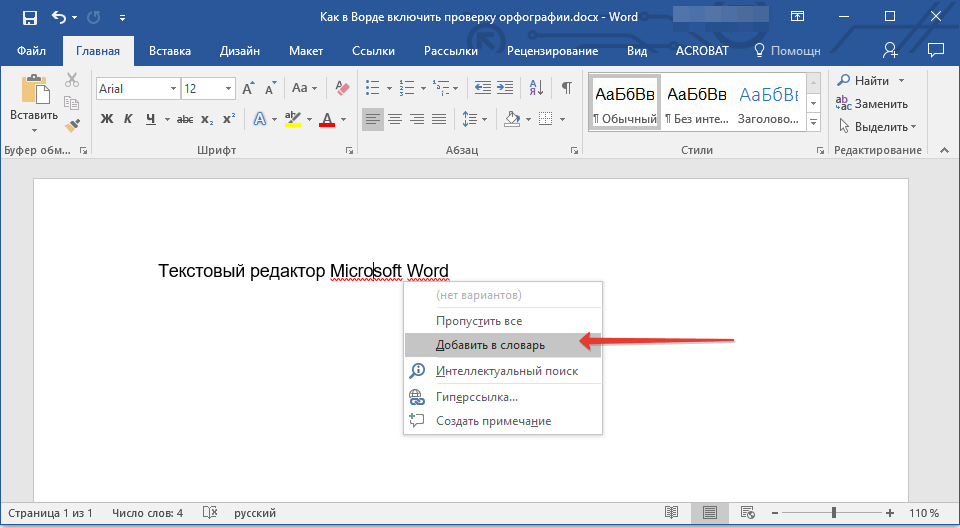Toggle bold formatting with the Ж button
Viewport: 960px width, 528px height.
(x=107, y=119)
